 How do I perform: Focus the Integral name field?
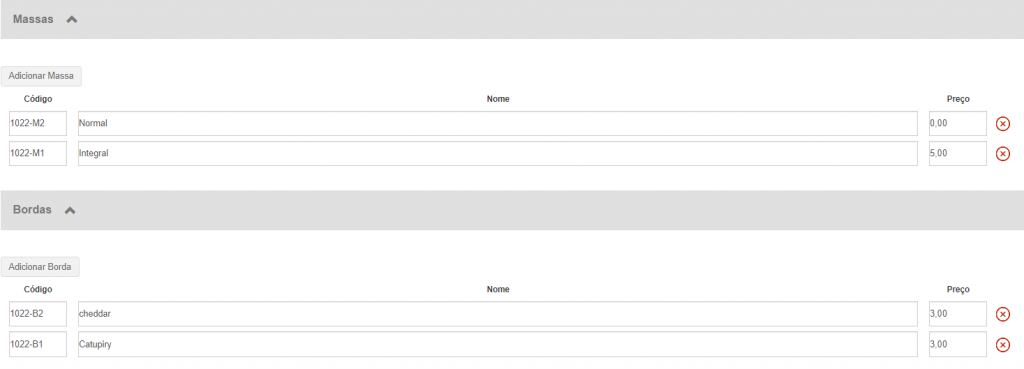(x=498, y=153)
